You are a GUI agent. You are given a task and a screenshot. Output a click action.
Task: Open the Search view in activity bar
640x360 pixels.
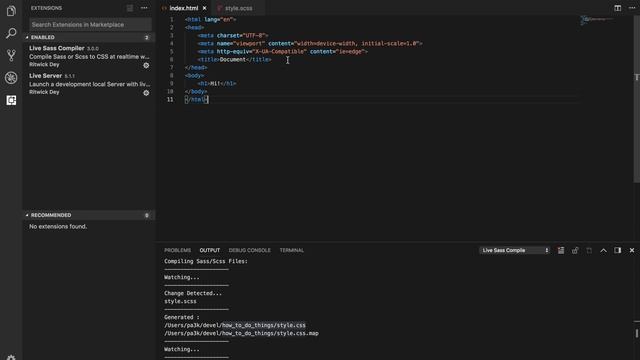[x=11, y=33]
